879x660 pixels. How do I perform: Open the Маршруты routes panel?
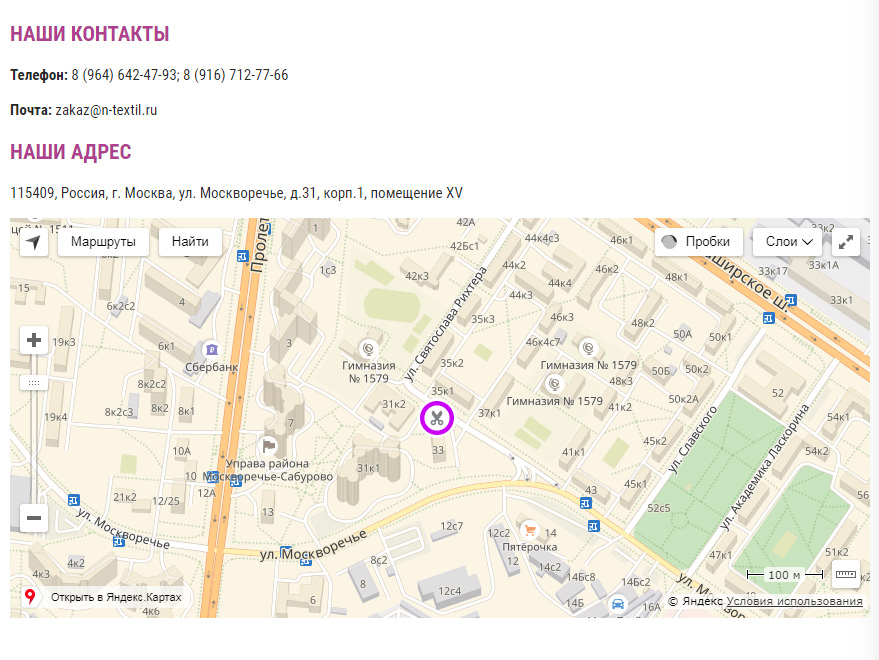pyautogui.click(x=103, y=242)
